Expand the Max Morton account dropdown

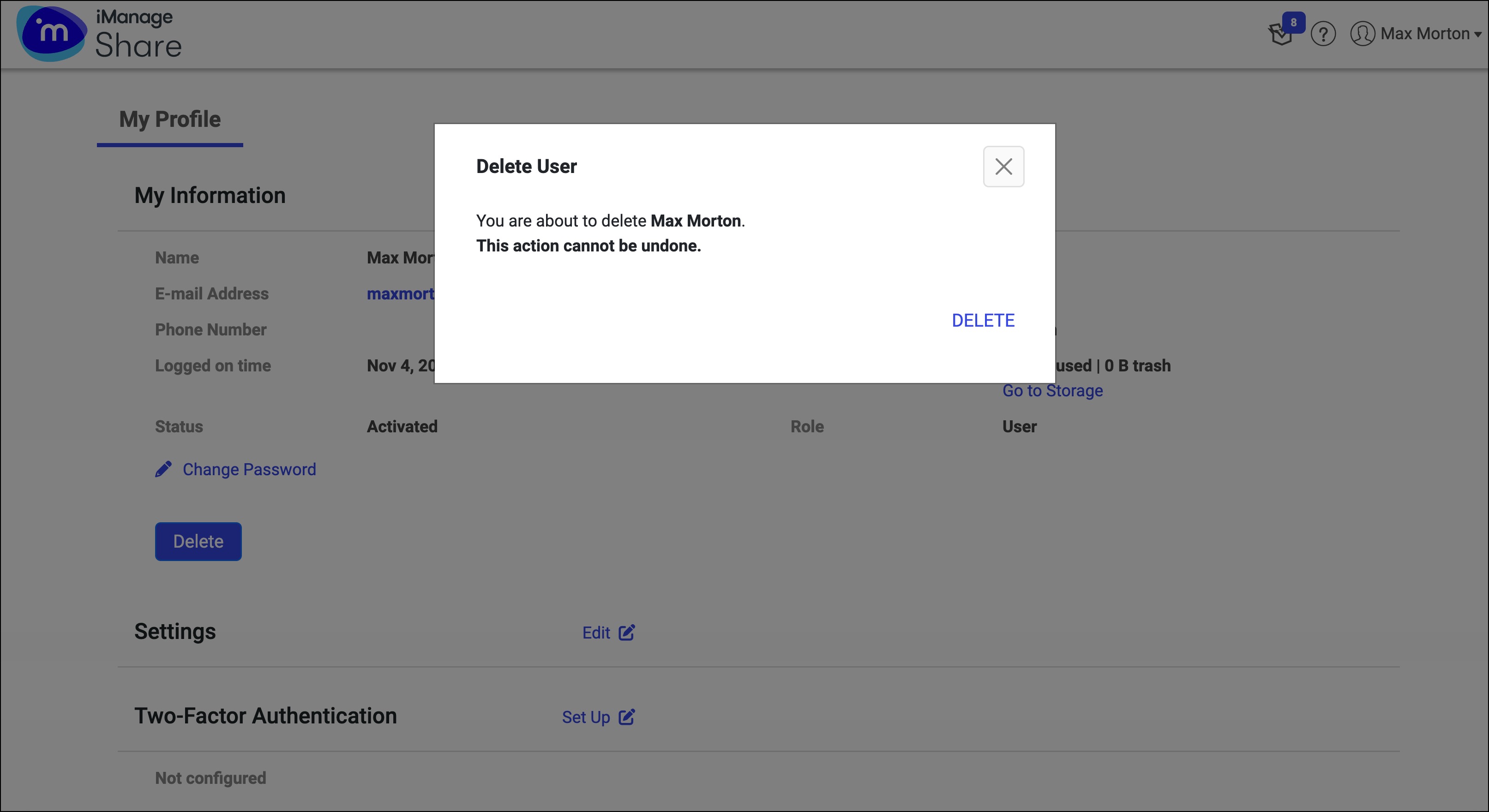coord(1424,34)
